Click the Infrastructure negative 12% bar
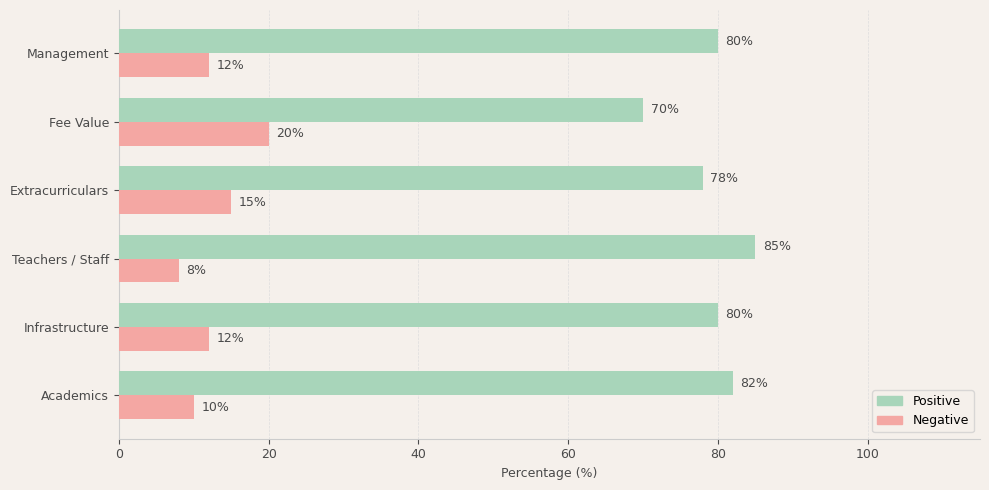 pyautogui.click(x=164, y=339)
